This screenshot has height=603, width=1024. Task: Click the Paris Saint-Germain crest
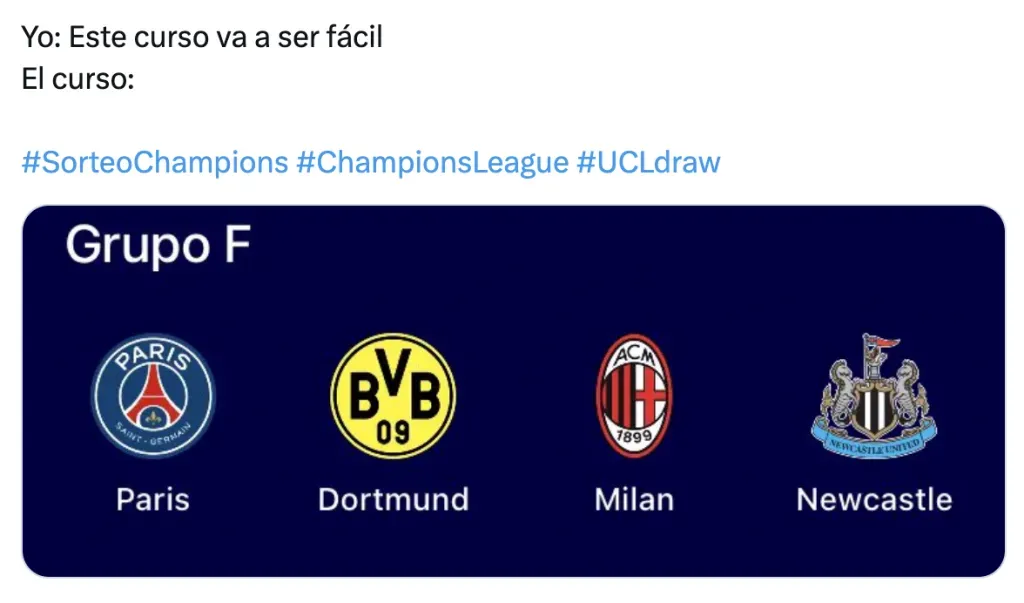(x=153, y=395)
